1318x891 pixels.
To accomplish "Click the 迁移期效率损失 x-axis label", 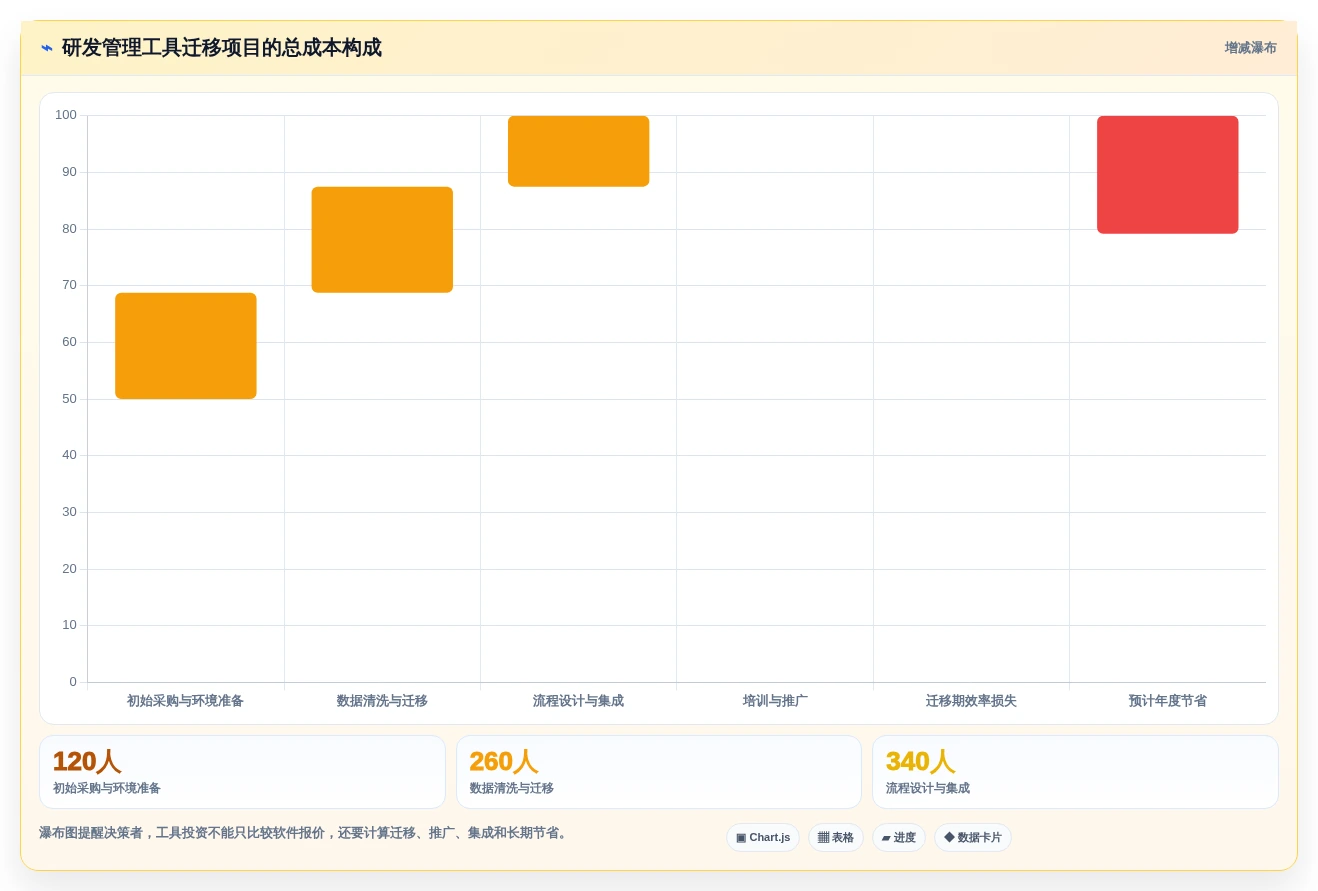I will pyautogui.click(x=971, y=701).
